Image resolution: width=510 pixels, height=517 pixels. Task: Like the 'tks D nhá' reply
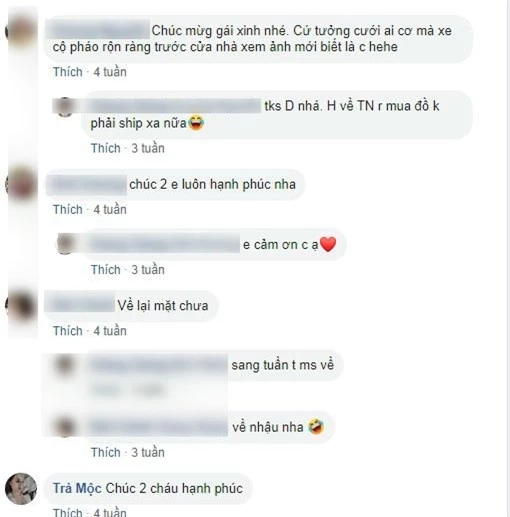(x=106, y=148)
